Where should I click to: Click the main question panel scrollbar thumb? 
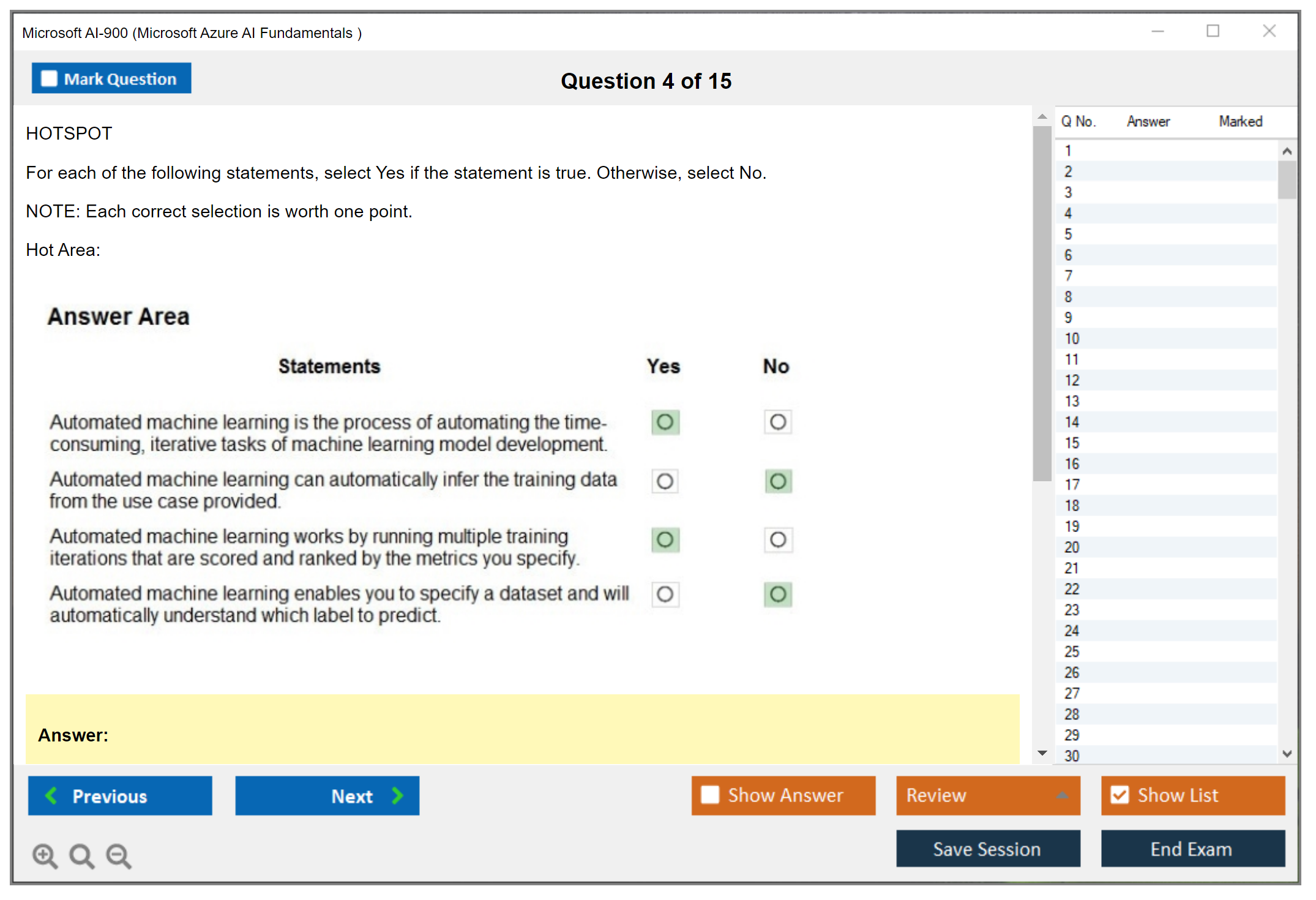(1042, 303)
